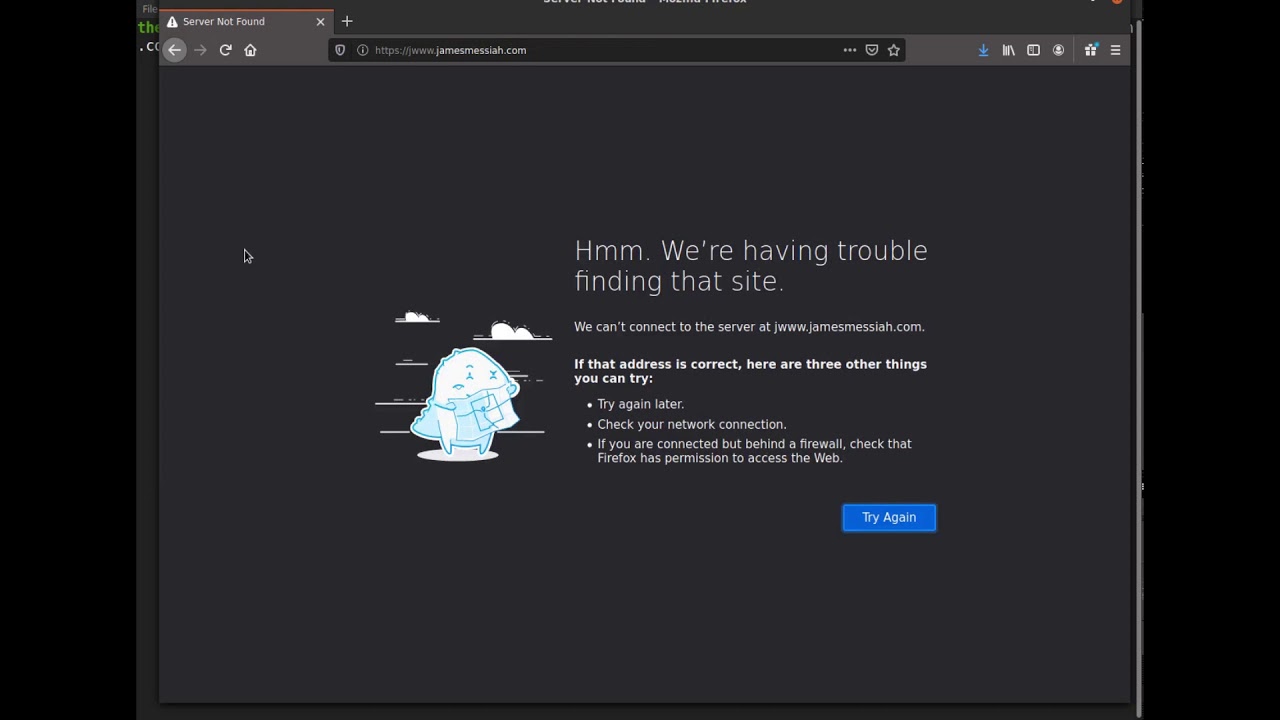Image resolution: width=1280 pixels, height=720 pixels.
Task: Click the 'We can't connect to the server' line
Action: click(x=749, y=327)
